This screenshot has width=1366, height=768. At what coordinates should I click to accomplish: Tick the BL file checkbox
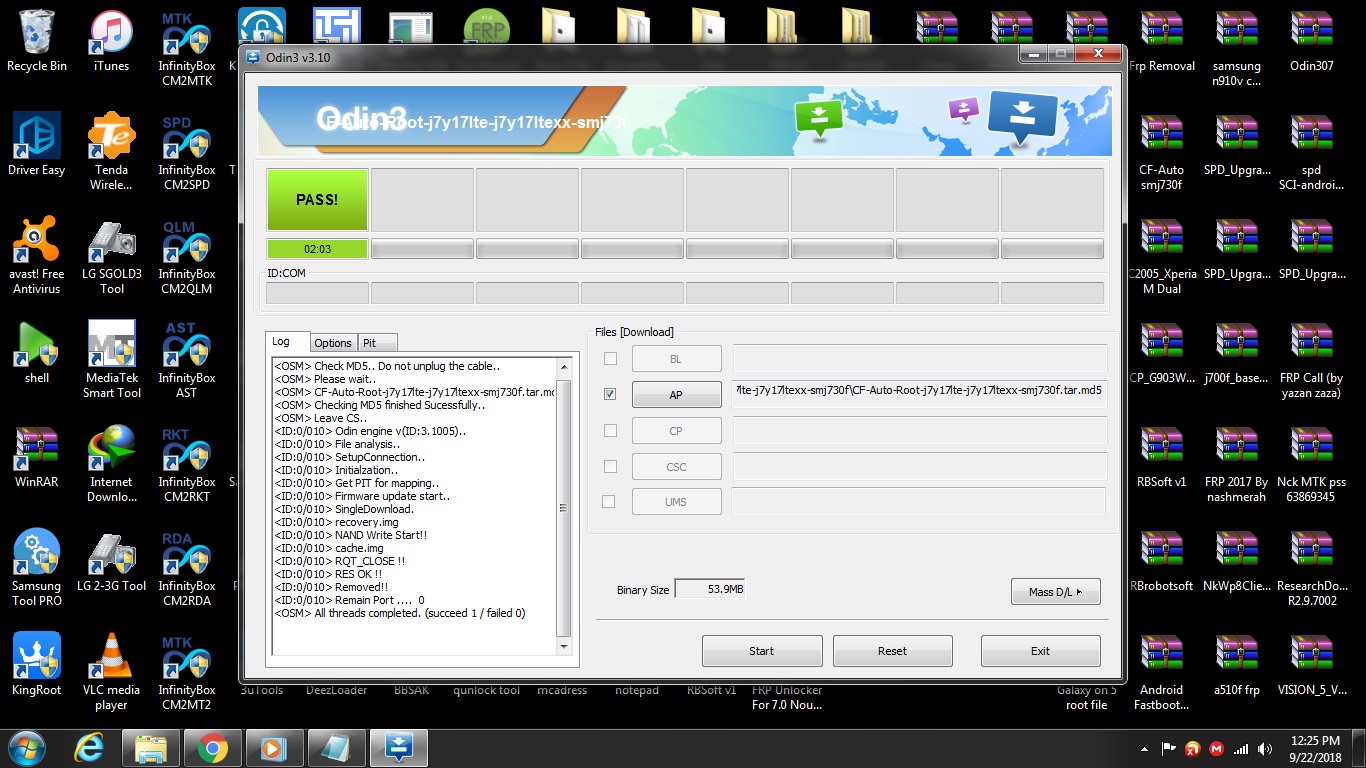[x=610, y=358]
